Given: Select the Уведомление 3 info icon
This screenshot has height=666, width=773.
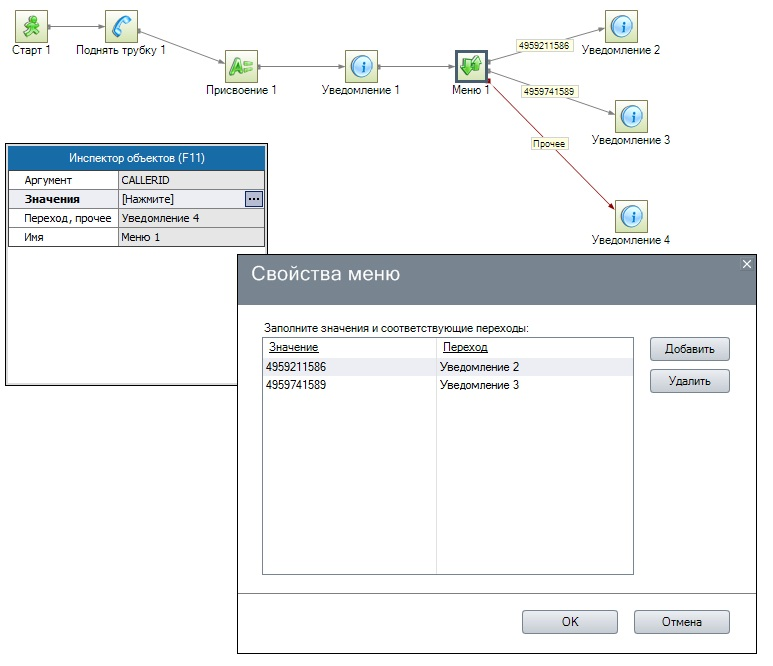Looking at the screenshot, I should (x=631, y=117).
